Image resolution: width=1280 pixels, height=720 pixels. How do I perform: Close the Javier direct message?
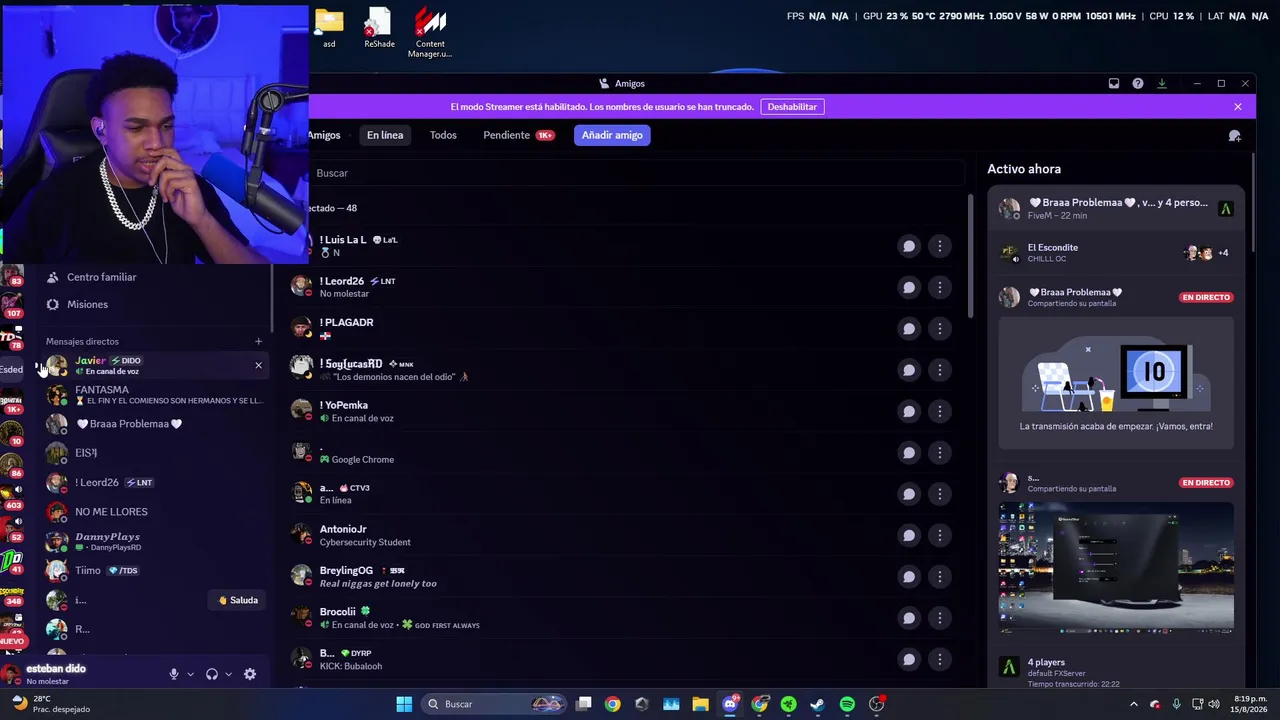(258, 365)
